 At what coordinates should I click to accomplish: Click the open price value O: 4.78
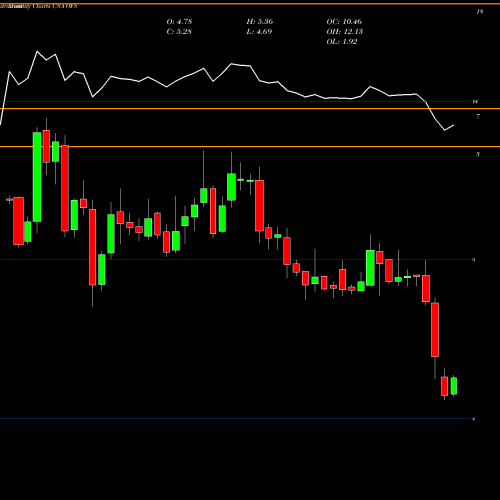point(179,22)
